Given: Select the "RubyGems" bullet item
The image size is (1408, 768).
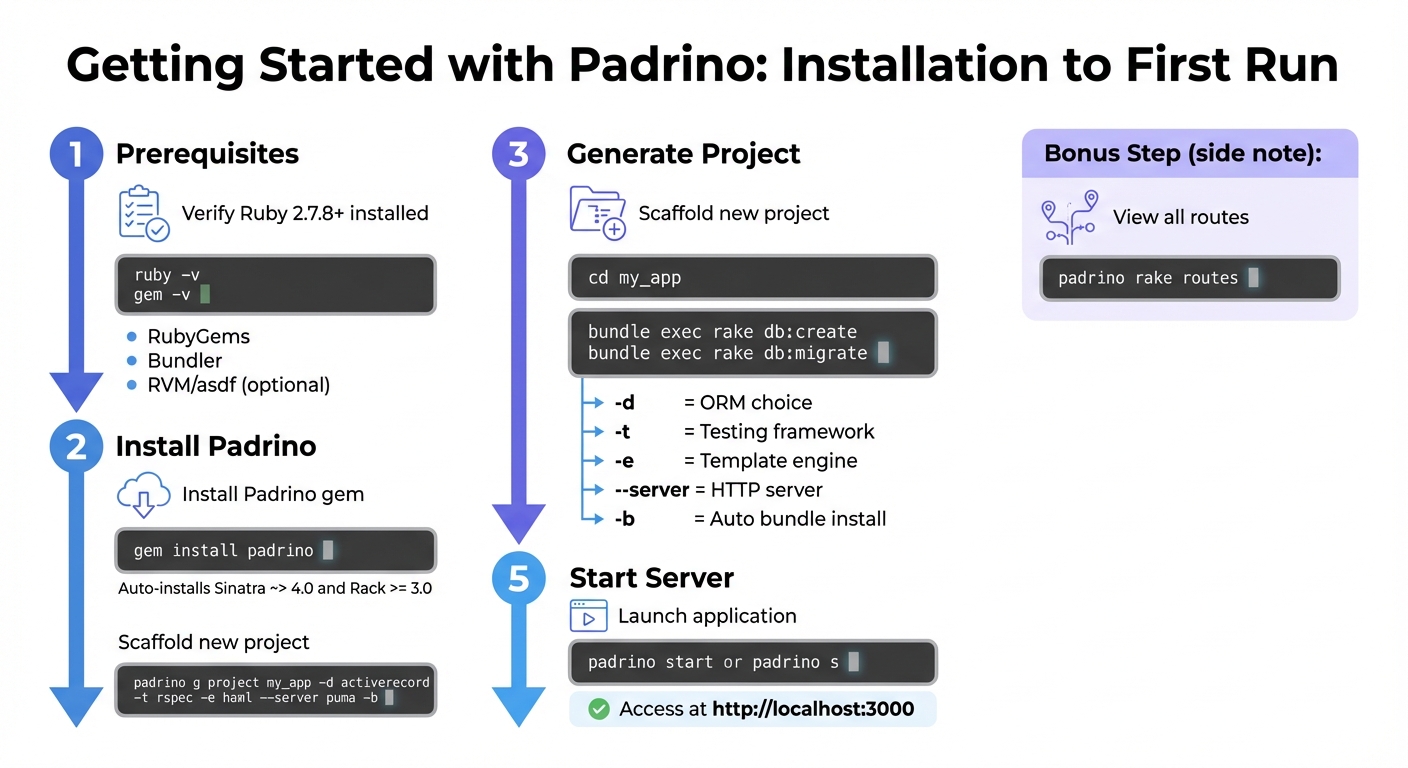Looking at the screenshot, I should pos(198,337).
